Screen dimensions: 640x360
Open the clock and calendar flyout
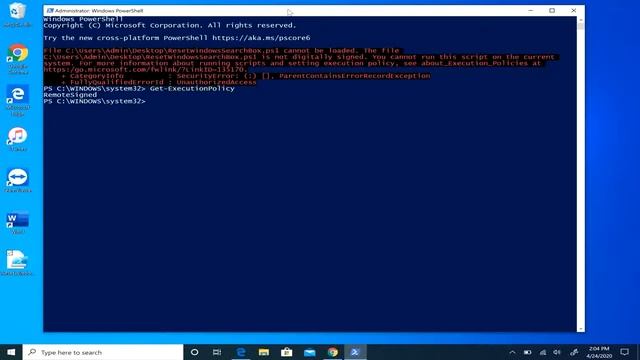point(598,352)
